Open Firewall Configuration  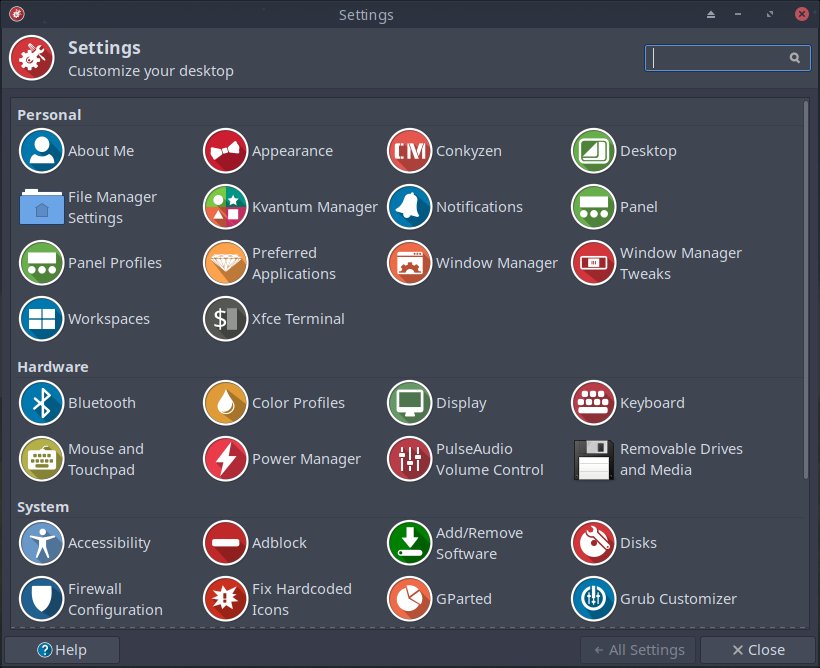[x=41, y=599]
